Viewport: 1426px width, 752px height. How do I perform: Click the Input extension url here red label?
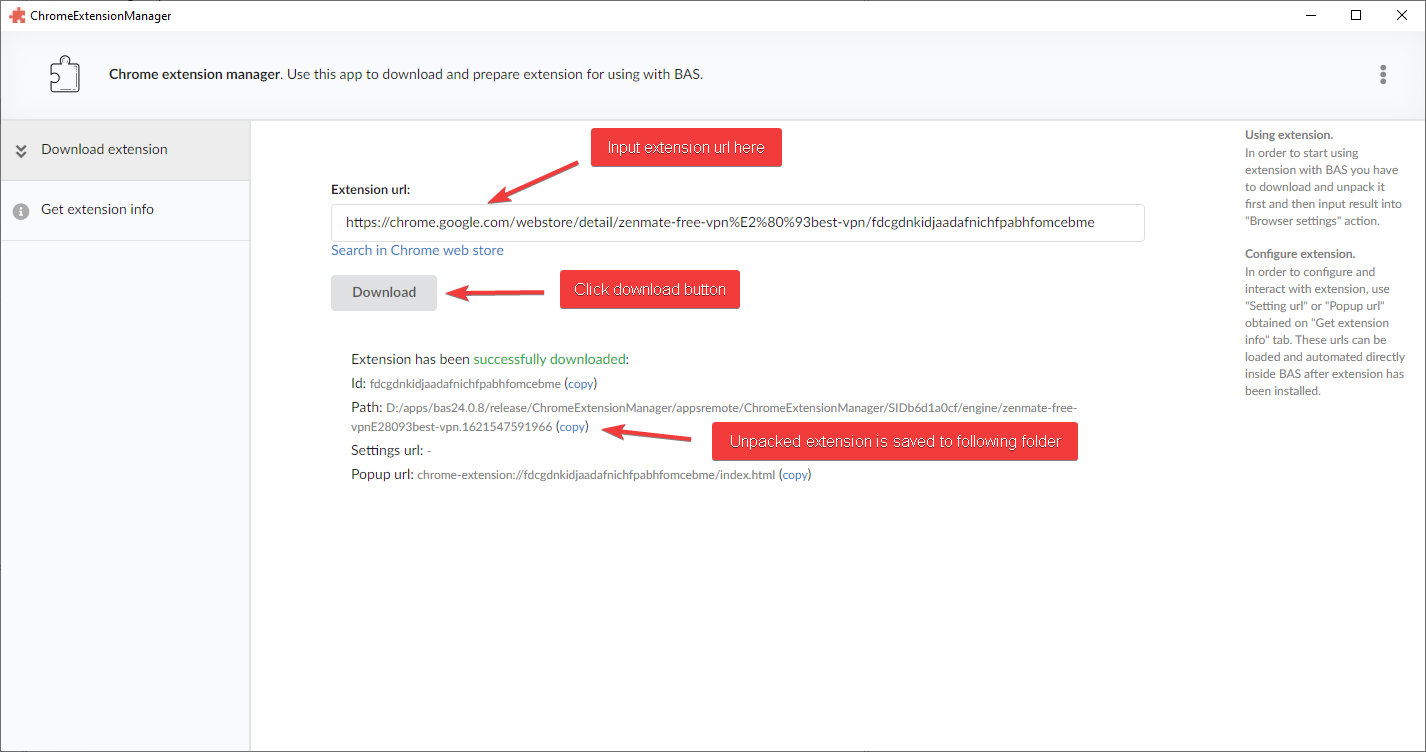[686, 147]
